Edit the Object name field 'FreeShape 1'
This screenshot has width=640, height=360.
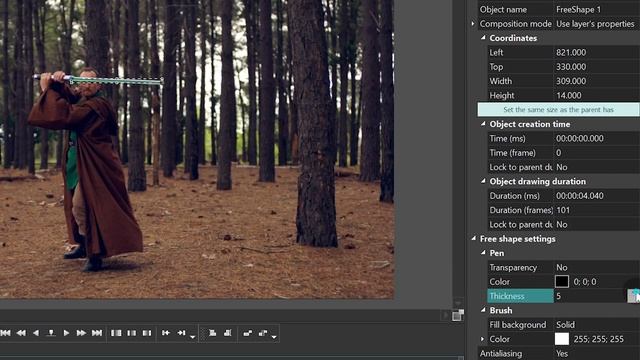pyautogui.click(x=596, y=9)
